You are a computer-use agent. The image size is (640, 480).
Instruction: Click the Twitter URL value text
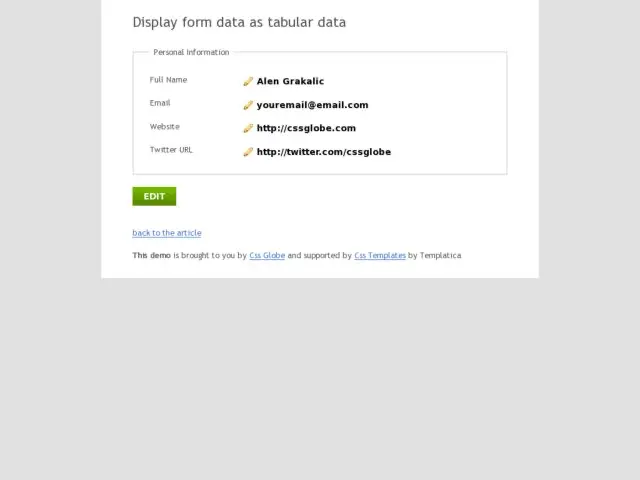tap(323, 152)
